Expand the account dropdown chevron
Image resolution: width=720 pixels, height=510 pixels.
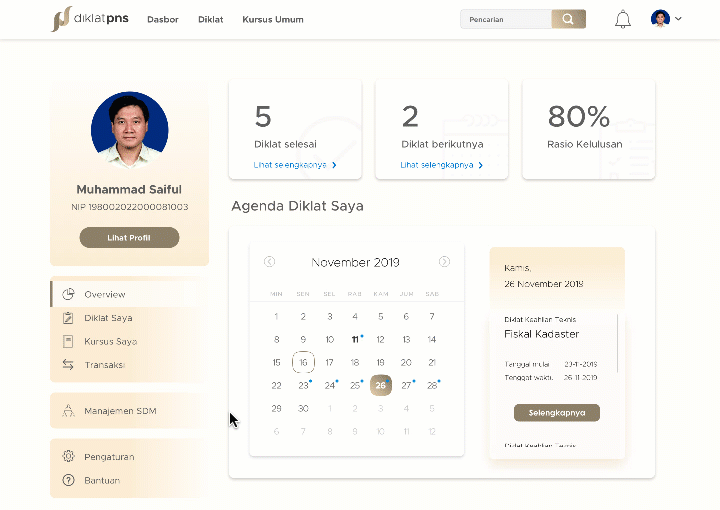tap(678, 19)
